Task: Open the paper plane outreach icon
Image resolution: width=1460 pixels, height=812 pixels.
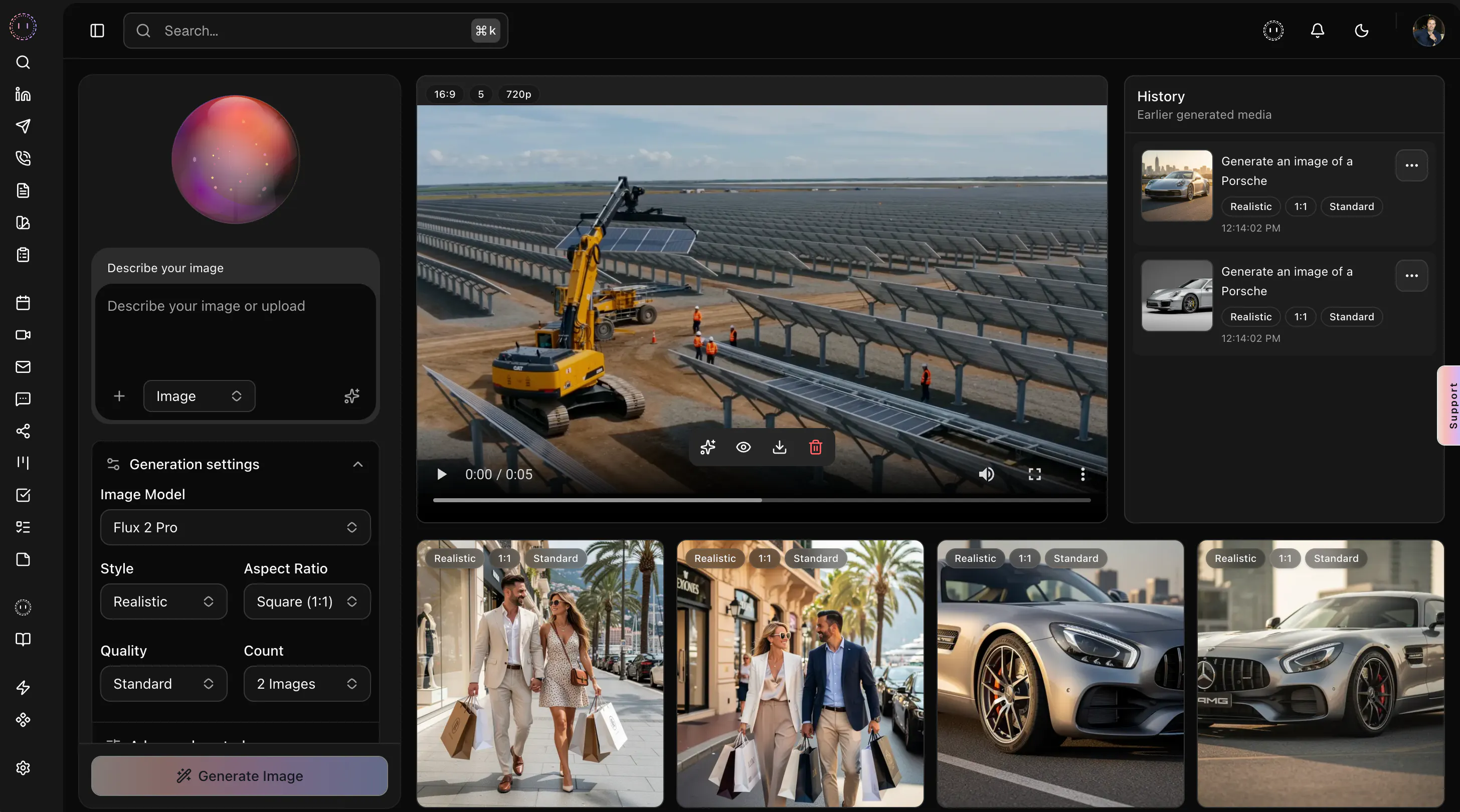Action: [x=23, y=126]
